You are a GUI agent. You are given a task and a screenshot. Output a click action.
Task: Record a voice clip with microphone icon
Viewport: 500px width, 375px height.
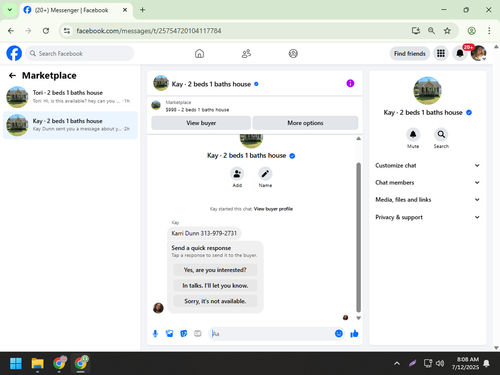pyautogui.click(x=155, y=334)
